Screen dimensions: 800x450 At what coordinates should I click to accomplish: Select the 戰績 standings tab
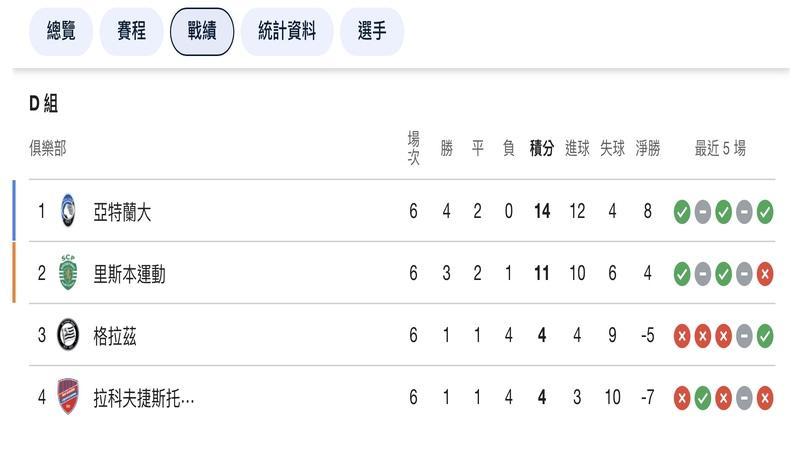(202, 32)
